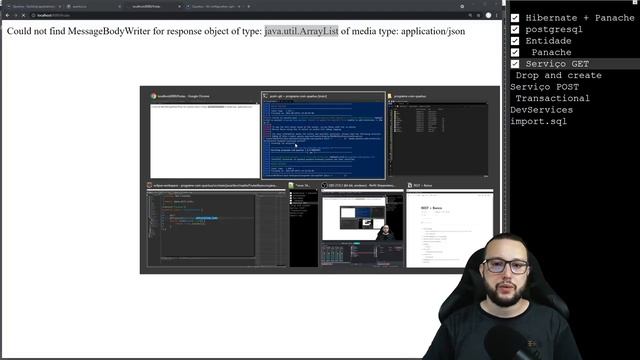Select the narrow checklist notes window thumbnail
Viewport: 640px width, 360px height.
(x=303, y=228)
